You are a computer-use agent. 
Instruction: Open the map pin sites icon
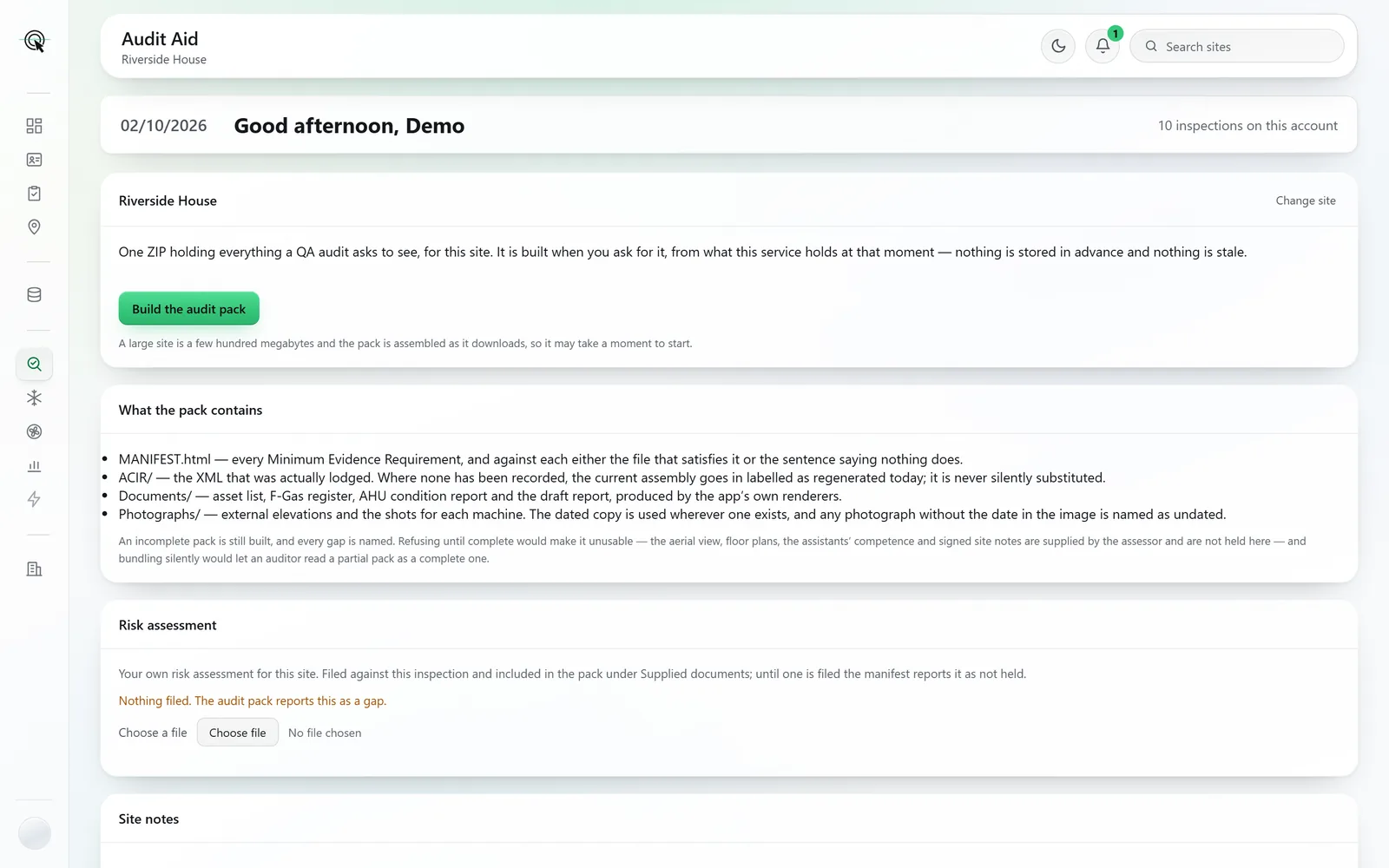(34, 227)
